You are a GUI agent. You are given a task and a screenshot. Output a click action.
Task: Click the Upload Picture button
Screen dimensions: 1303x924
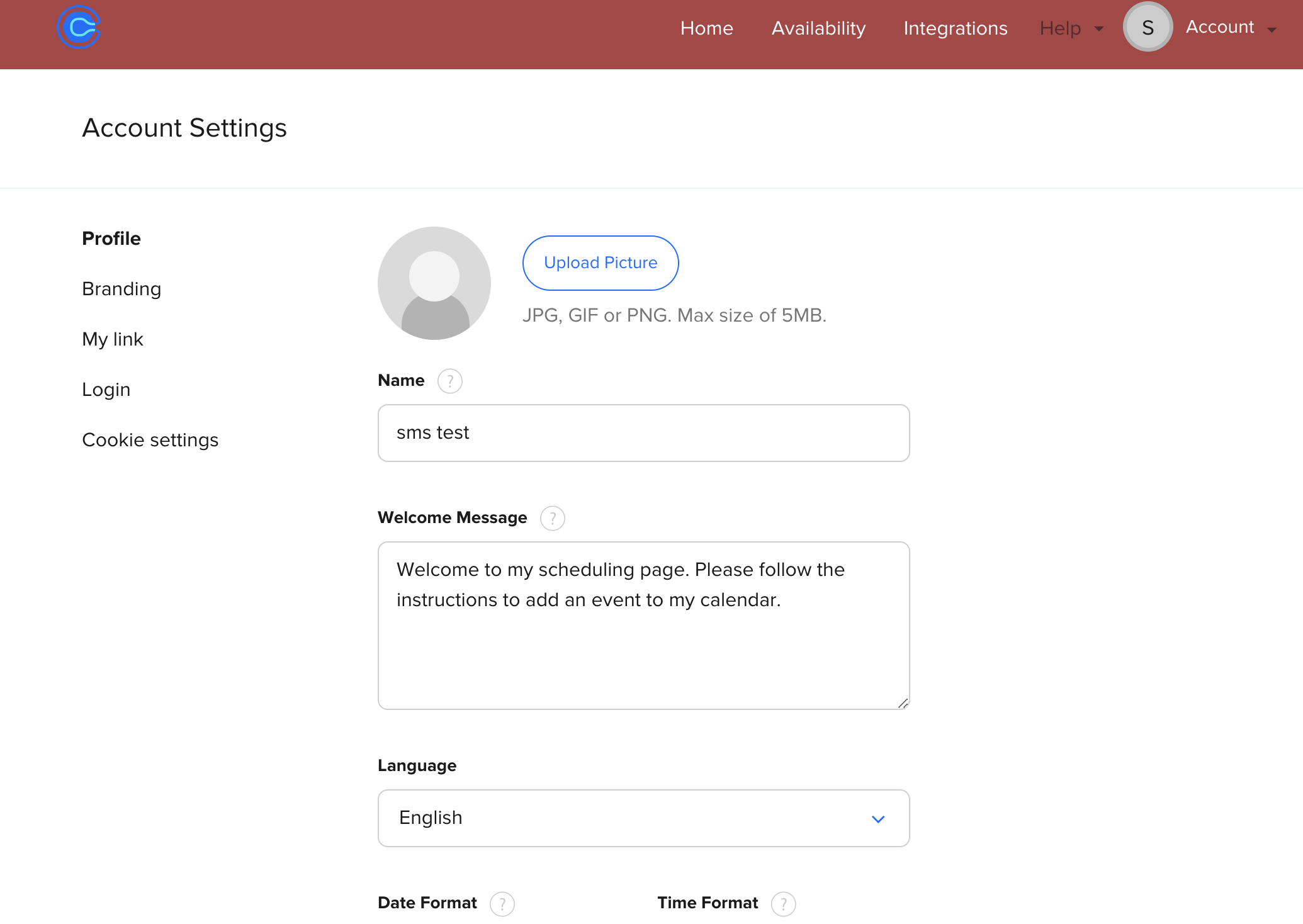[600, 262]
